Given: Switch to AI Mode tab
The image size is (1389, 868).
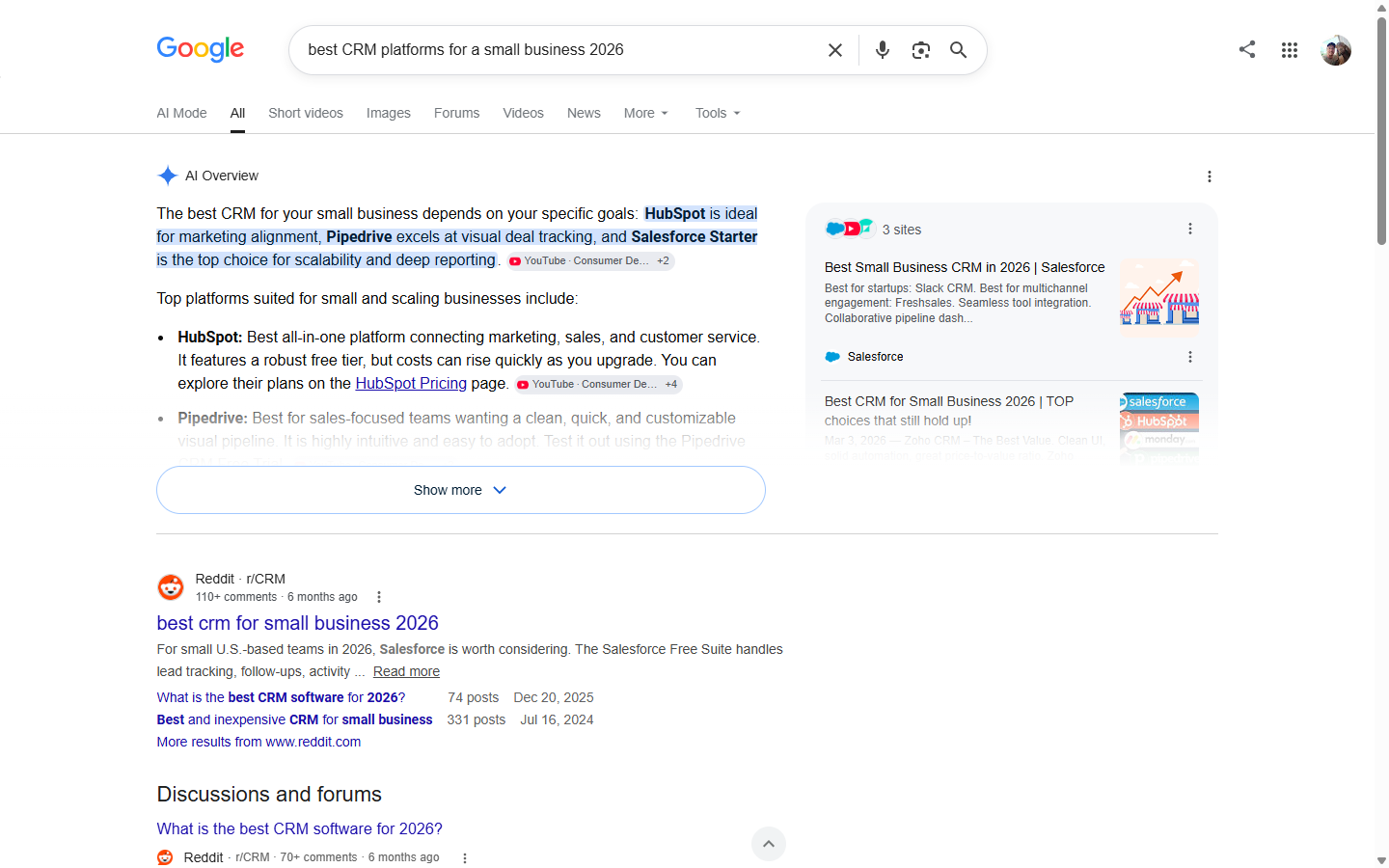Looking at the screenshot, I should point(182,113).
